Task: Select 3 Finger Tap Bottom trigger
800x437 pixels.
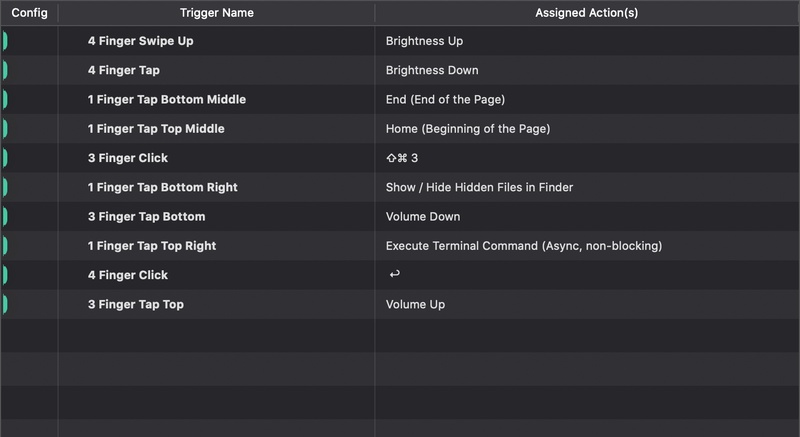Action: [146, 217]
